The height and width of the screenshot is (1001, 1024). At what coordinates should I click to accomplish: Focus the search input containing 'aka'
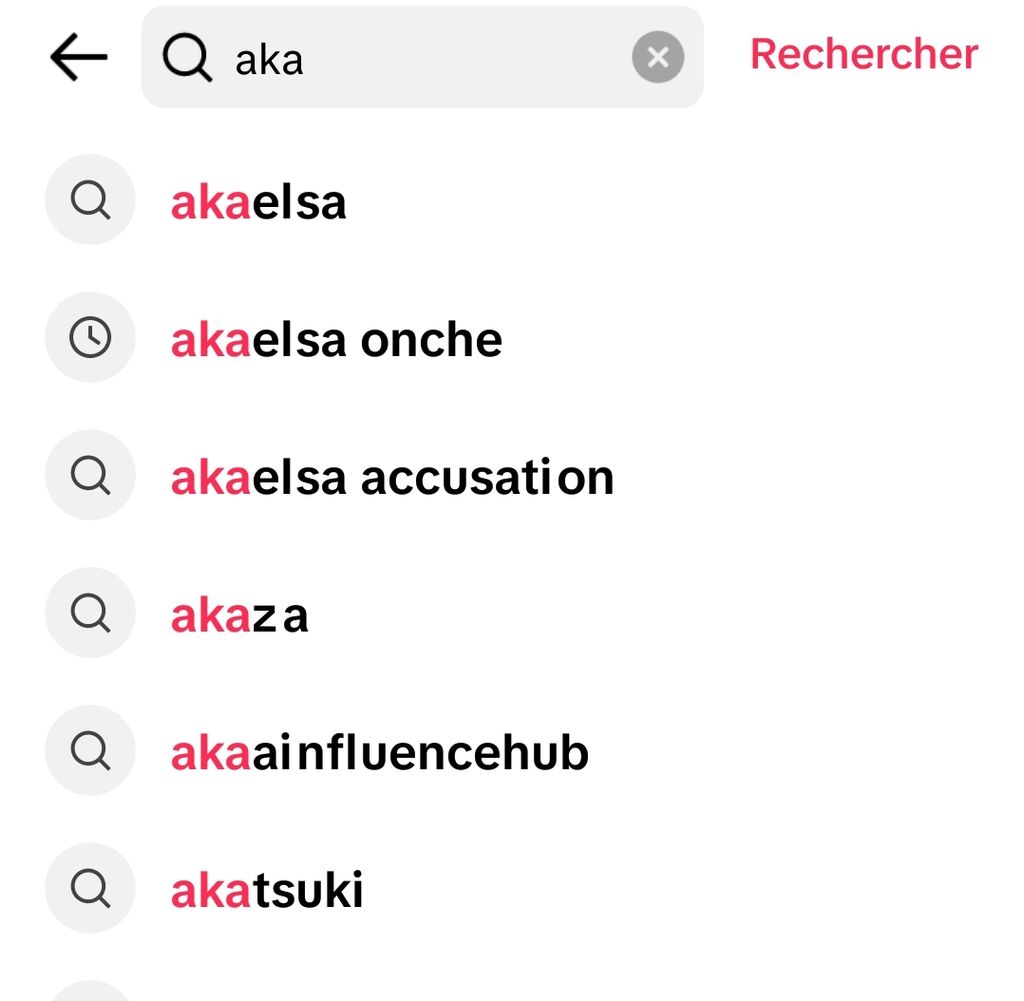coord(420,58)
